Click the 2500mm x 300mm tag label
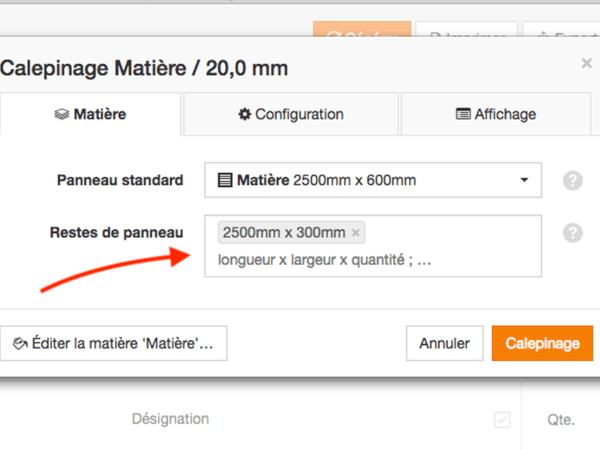Image resolution: width=600 pixels, height=450 pixels. [x=283, y=233]
